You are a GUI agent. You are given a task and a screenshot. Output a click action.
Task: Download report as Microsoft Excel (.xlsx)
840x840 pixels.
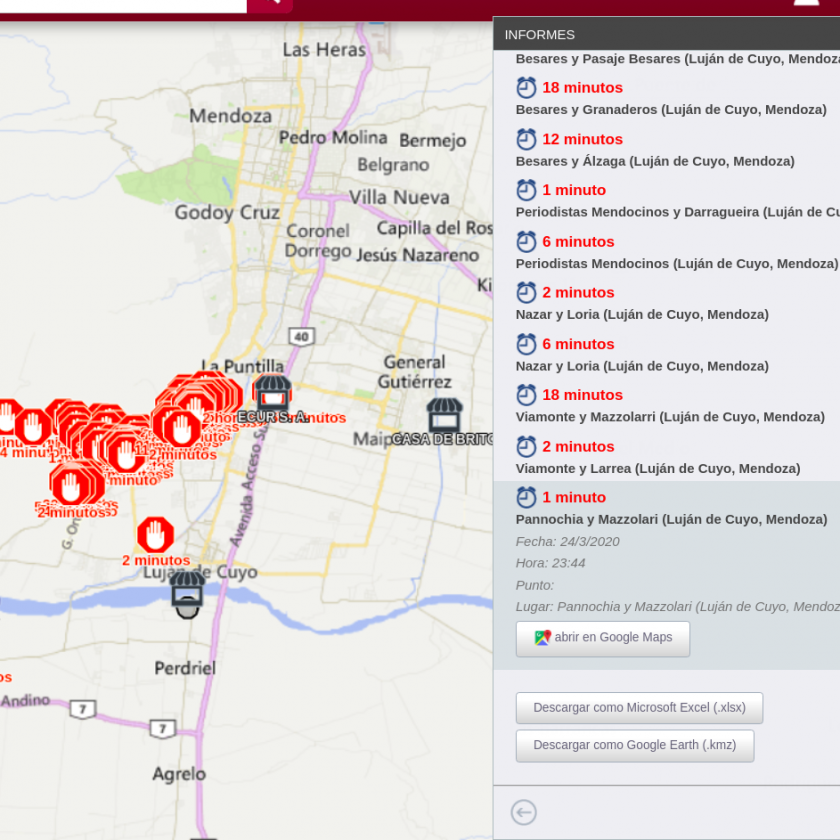638,708
